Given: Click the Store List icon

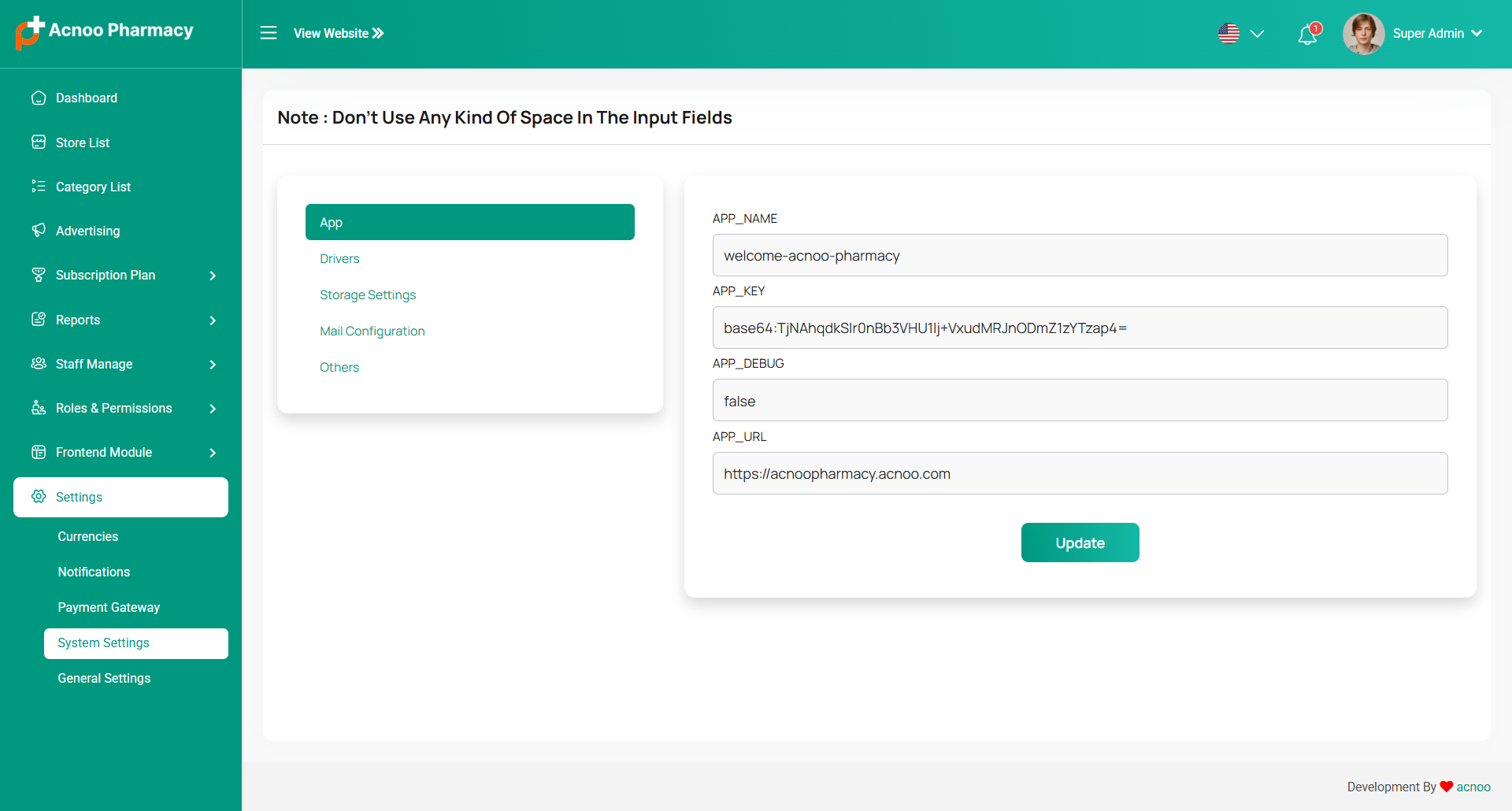Looking at the screenshot, I should (39, 143).
